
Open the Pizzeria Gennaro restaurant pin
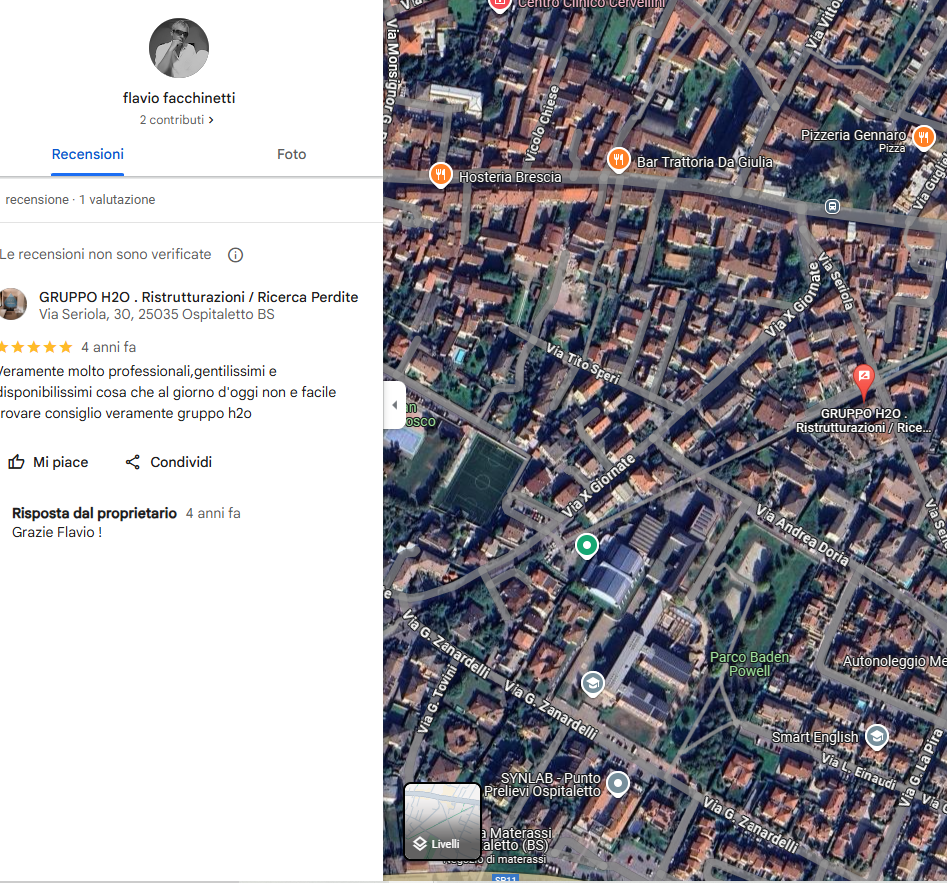(x=923, y=138)
